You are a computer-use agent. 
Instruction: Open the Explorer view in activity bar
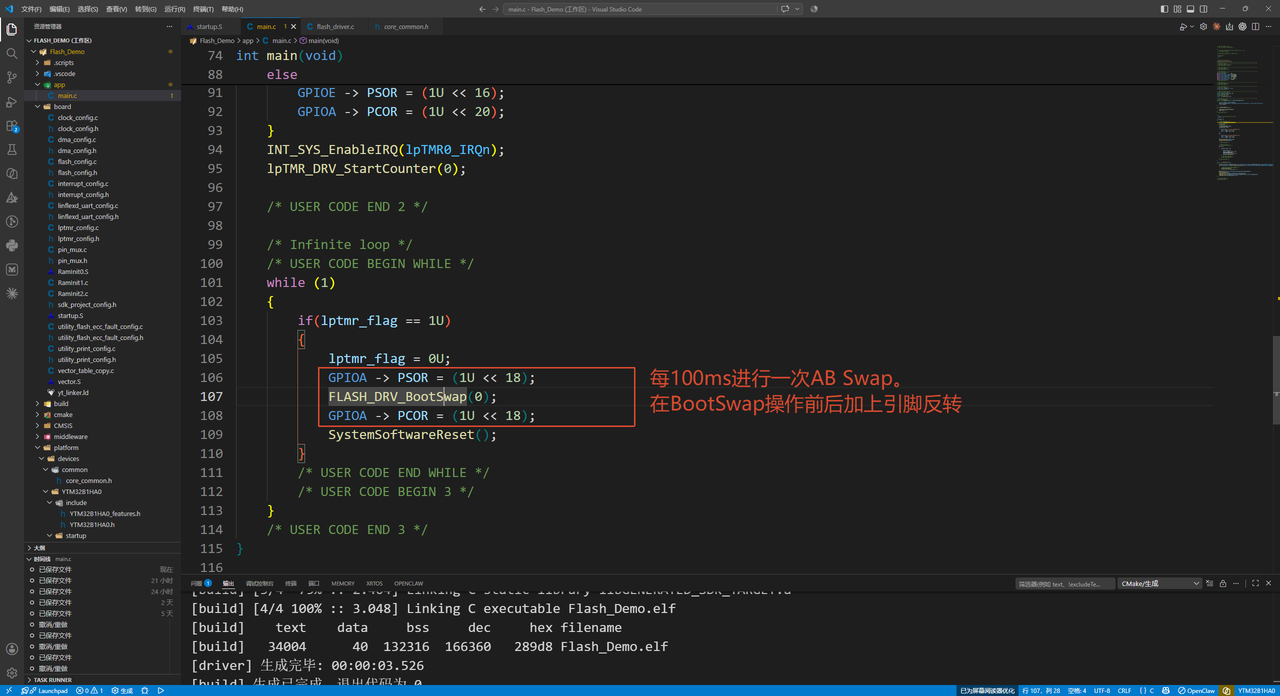coord(12,29)
